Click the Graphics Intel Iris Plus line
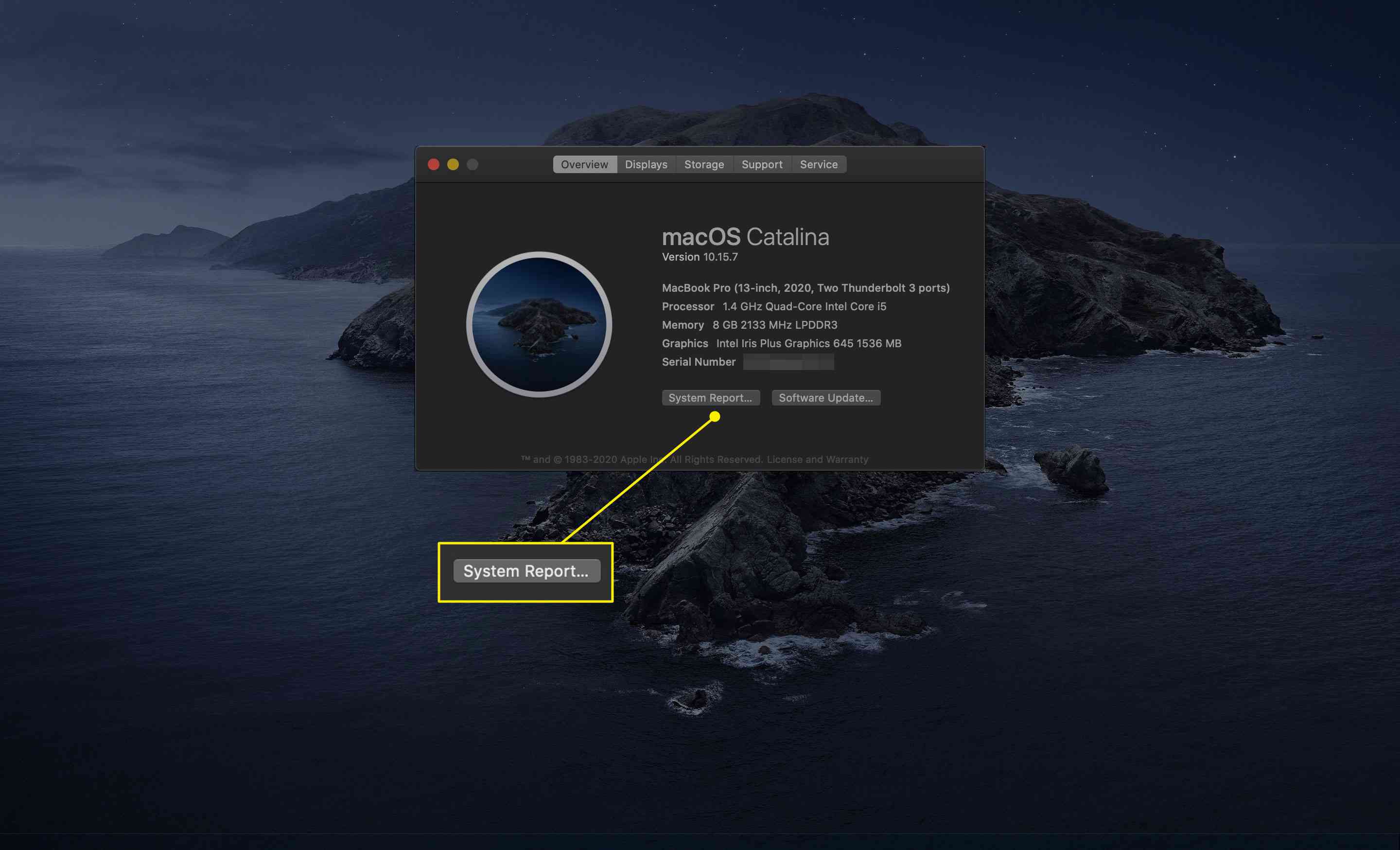The image size is (1400, 850). (x=781, y=343)
